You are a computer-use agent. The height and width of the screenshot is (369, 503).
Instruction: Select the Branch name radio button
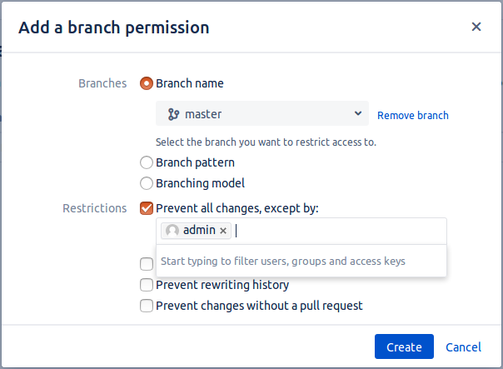(x=146, y=83)
